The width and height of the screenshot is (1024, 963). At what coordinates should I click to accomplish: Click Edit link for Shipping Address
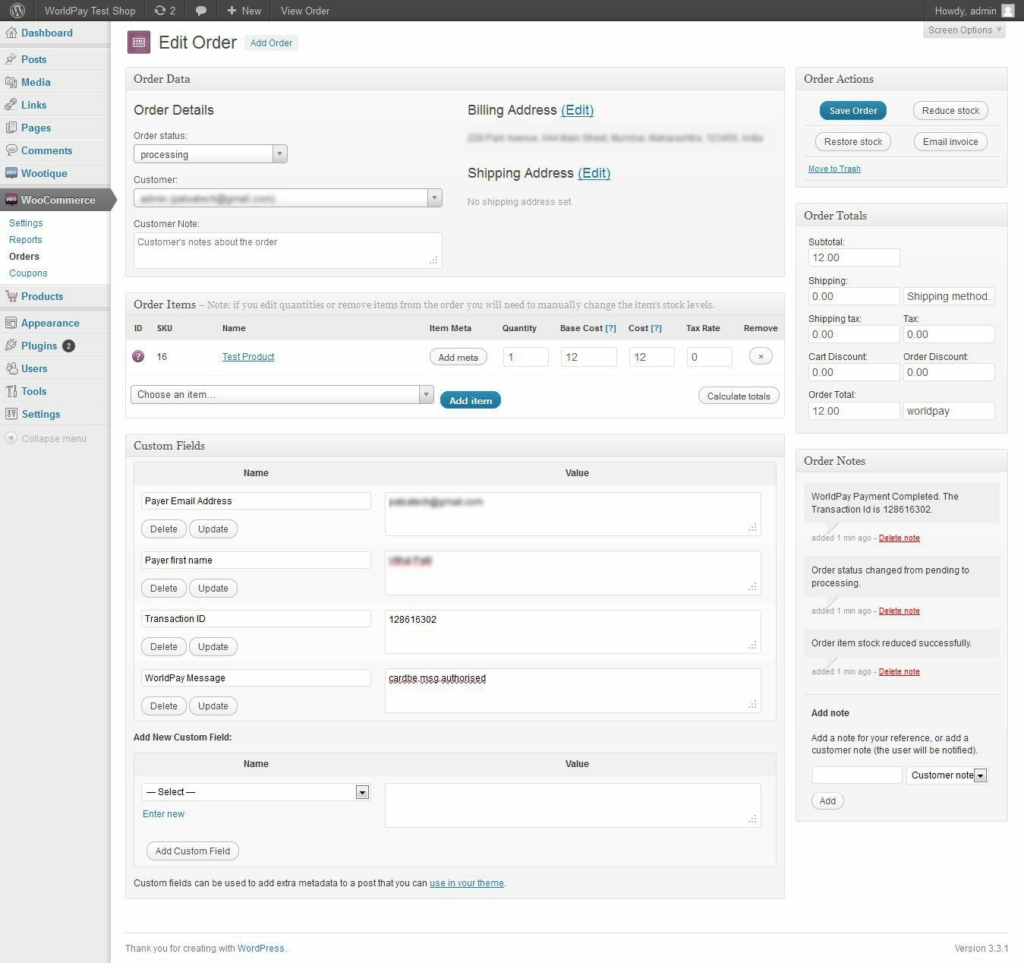click(x=594, y=173)
